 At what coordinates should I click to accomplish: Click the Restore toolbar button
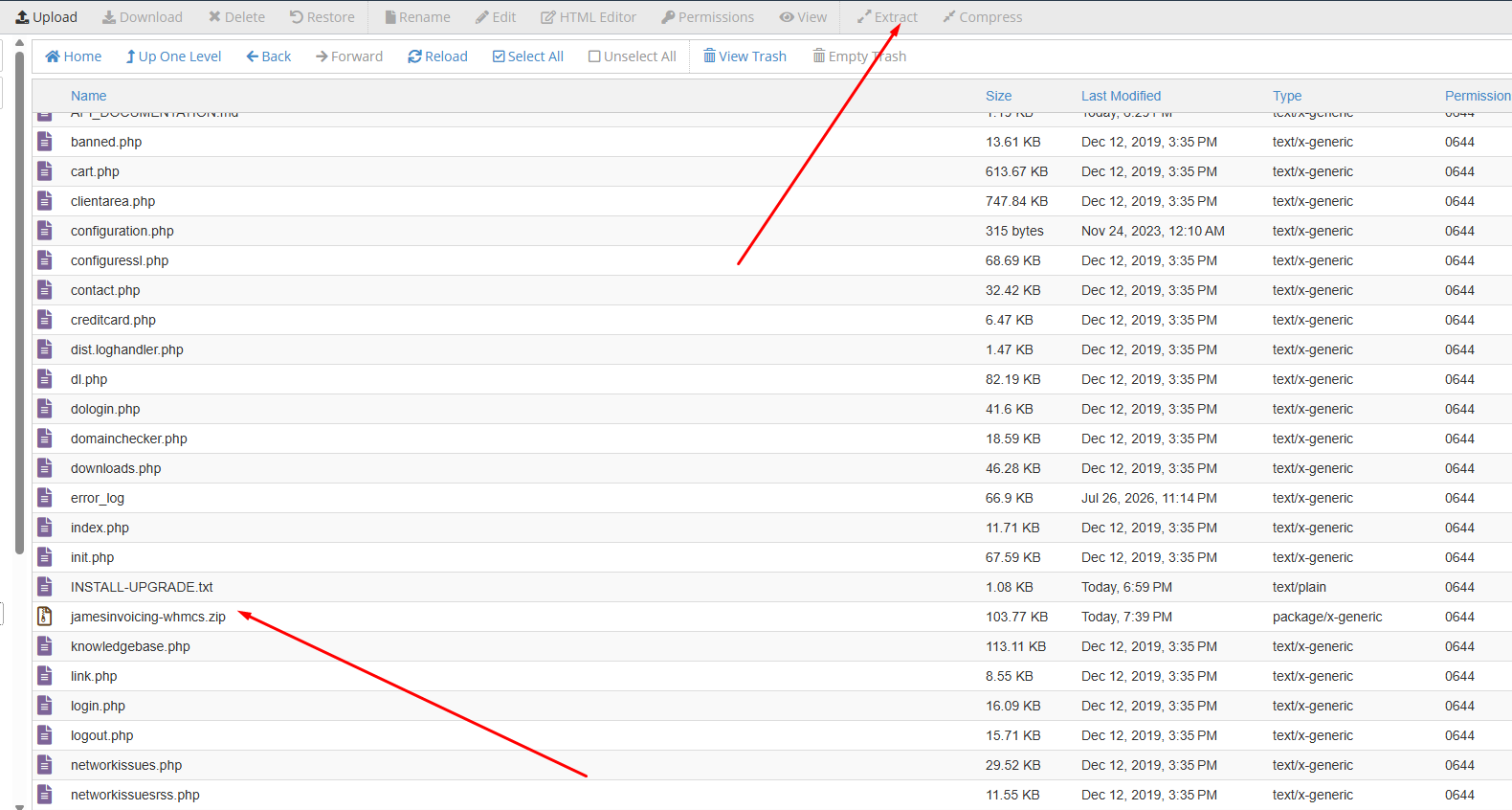[x=322, y=17]
